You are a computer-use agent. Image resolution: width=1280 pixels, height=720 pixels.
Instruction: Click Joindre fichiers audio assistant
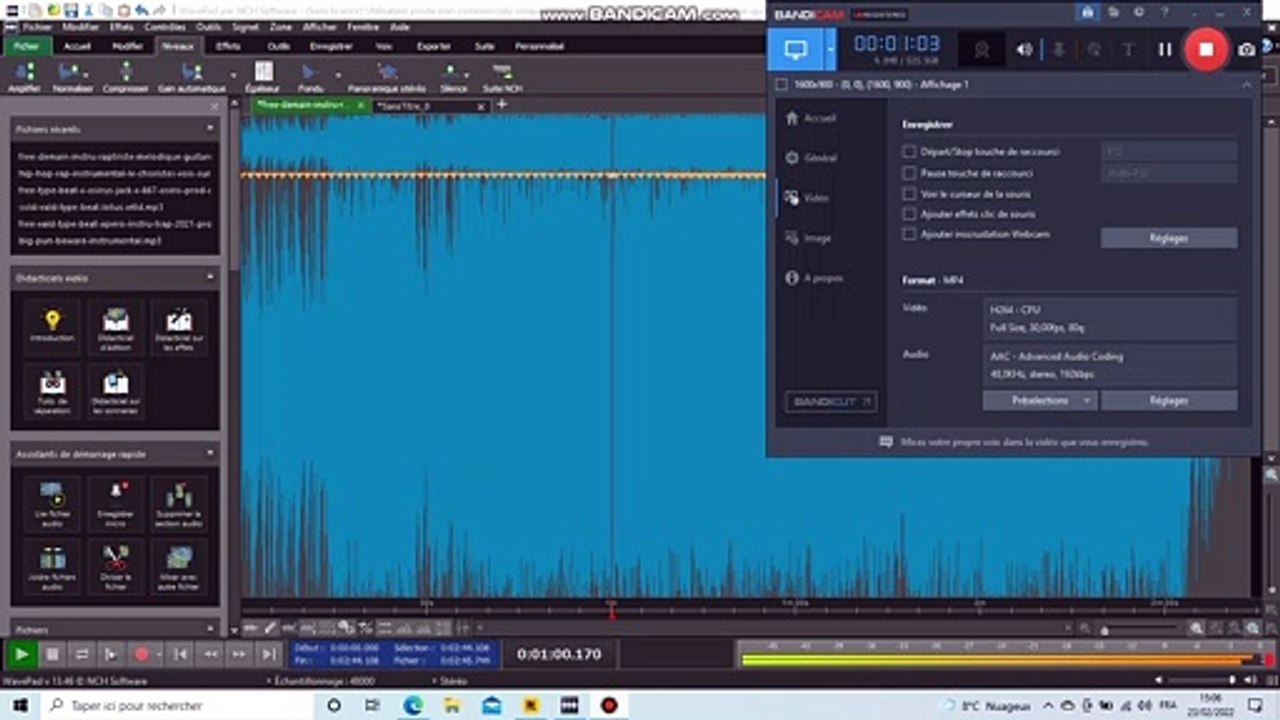[x=52, y=568]
